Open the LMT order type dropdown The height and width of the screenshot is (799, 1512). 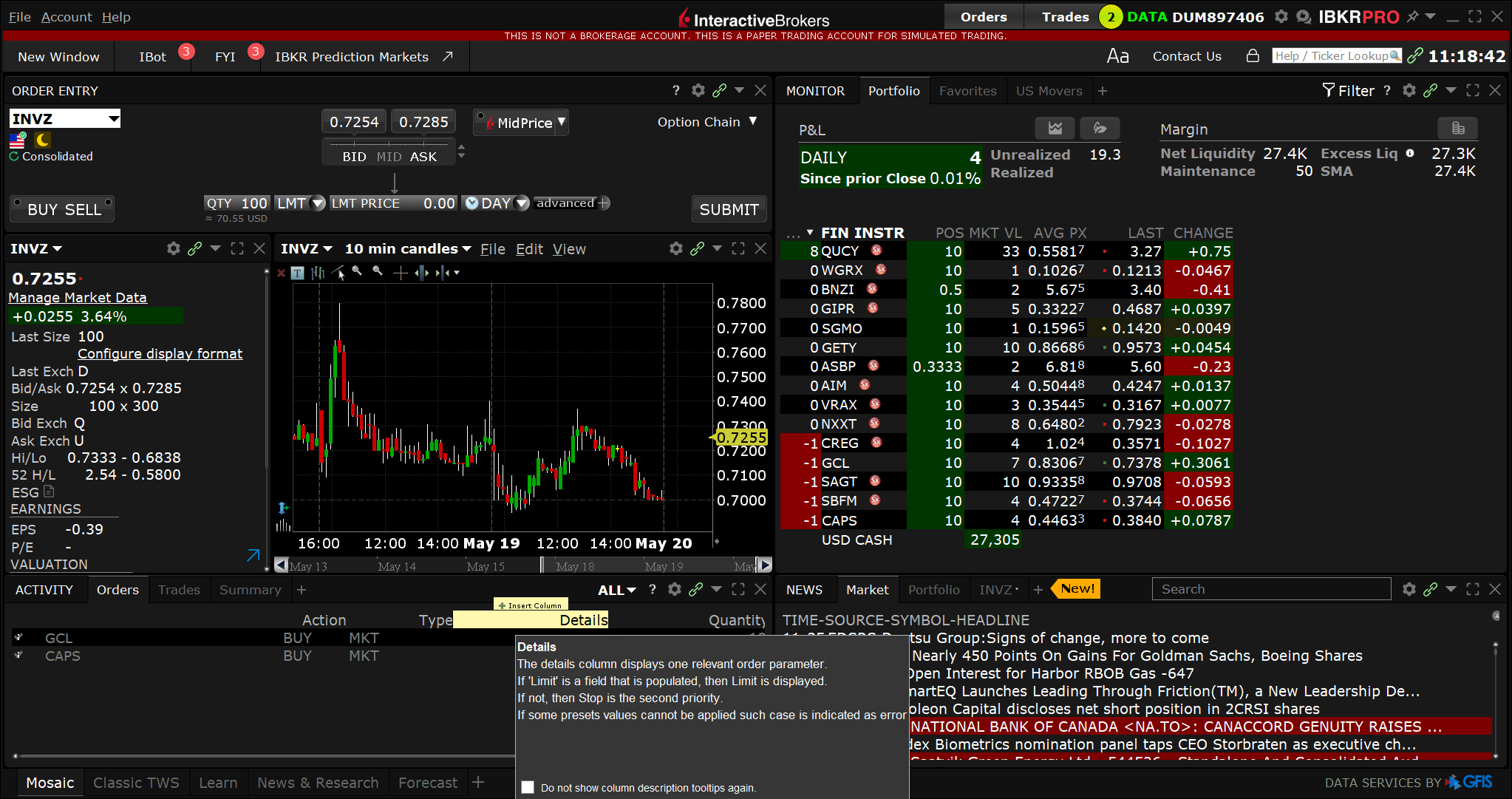point(318,203)
